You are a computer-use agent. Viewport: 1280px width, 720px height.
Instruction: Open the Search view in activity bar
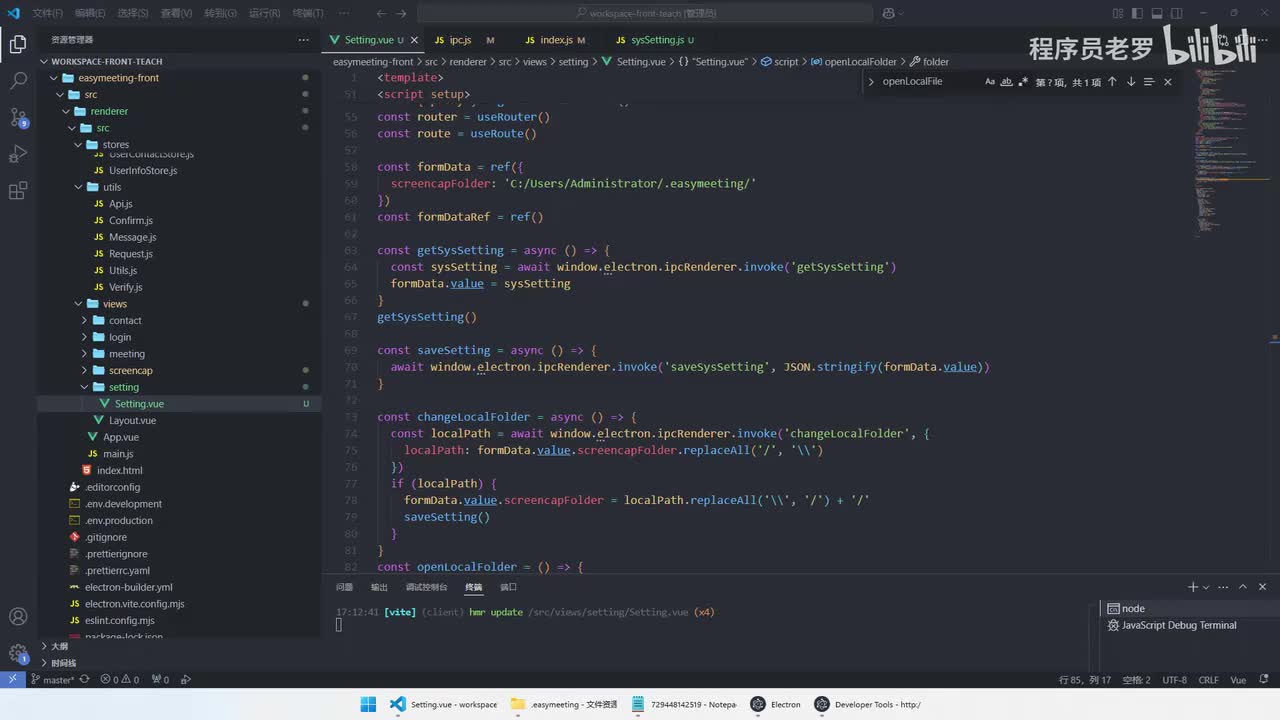(18, 81)
